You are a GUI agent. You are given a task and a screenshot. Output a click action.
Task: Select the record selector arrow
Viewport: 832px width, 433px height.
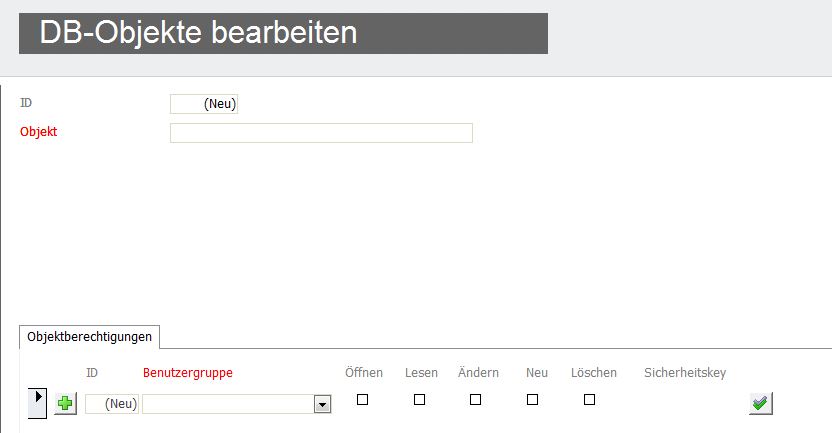(x=38, y=403)
